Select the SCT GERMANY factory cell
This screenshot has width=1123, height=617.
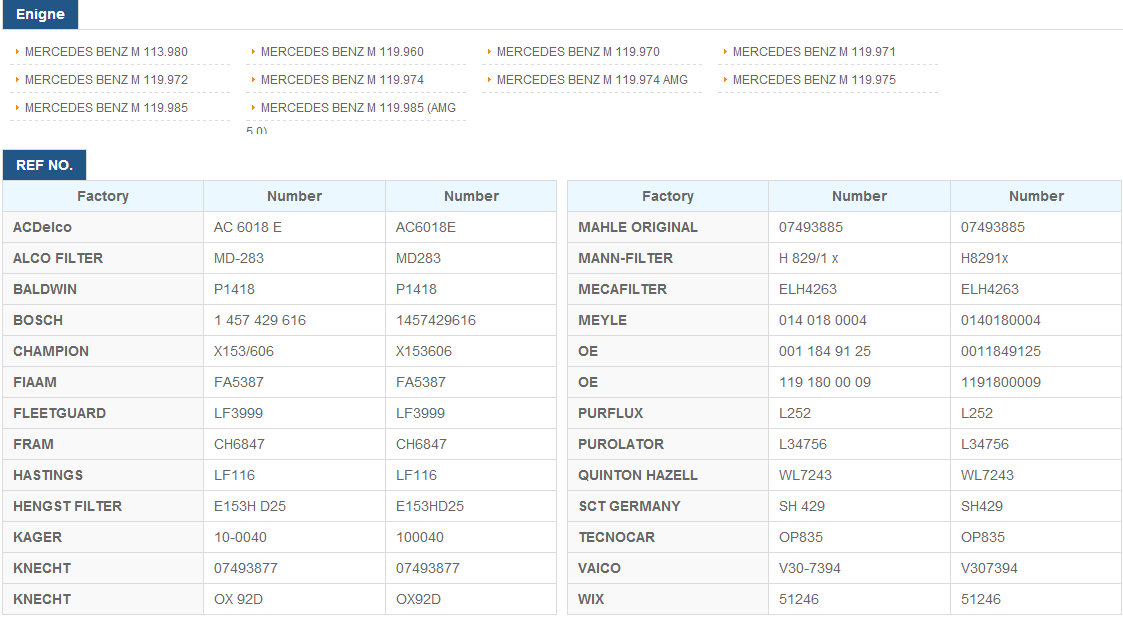[x=668, y=506]
